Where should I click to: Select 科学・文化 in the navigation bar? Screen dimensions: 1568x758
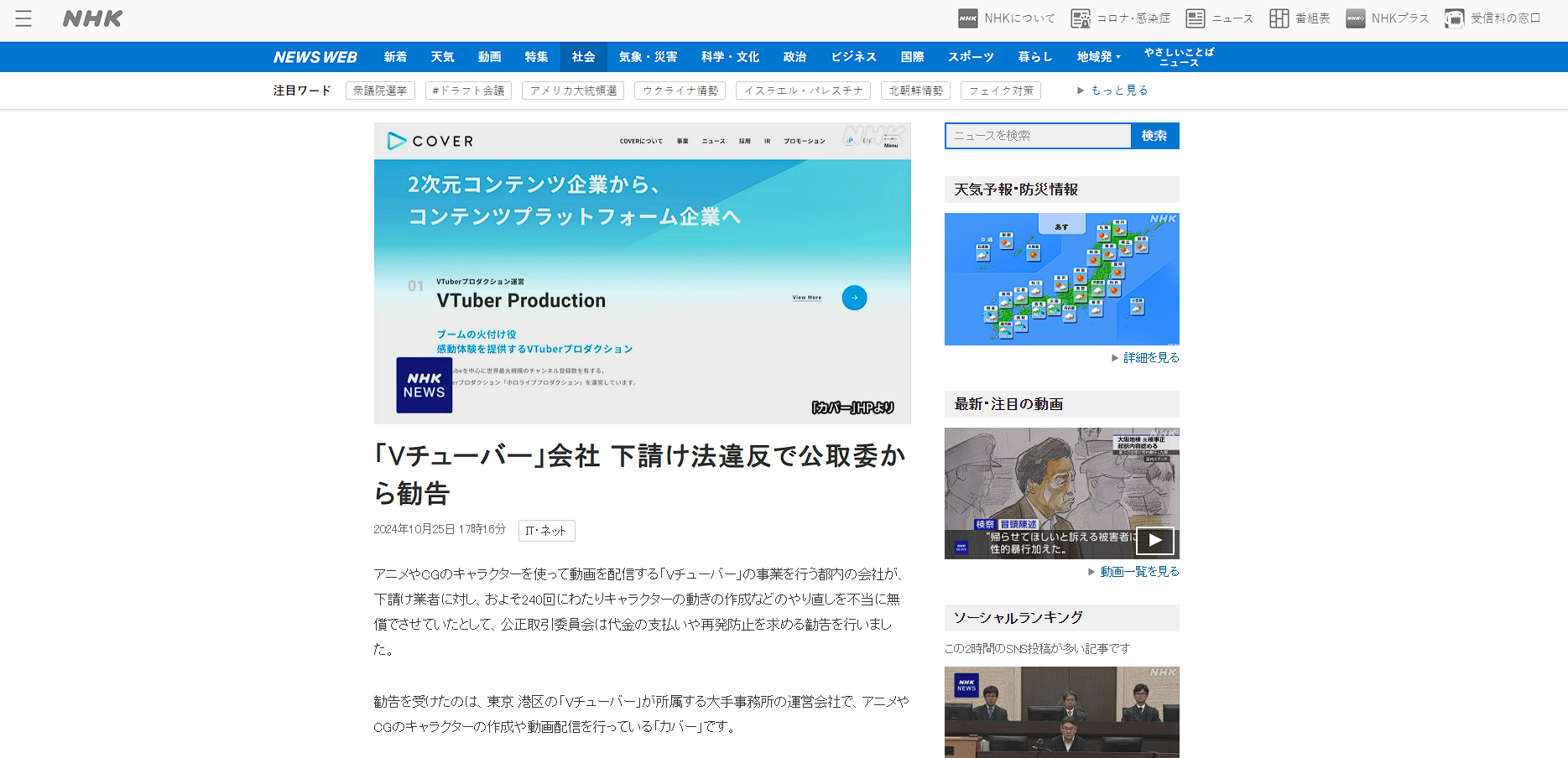[730, 57]
